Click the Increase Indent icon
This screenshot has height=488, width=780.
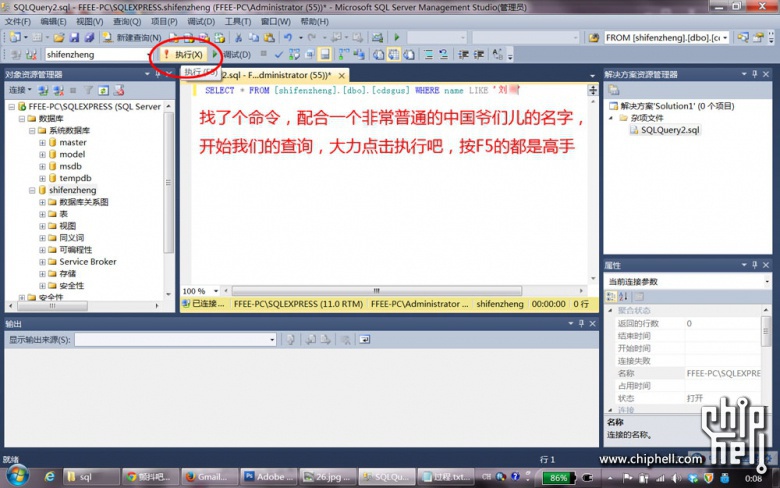click(x=479, y=54)
